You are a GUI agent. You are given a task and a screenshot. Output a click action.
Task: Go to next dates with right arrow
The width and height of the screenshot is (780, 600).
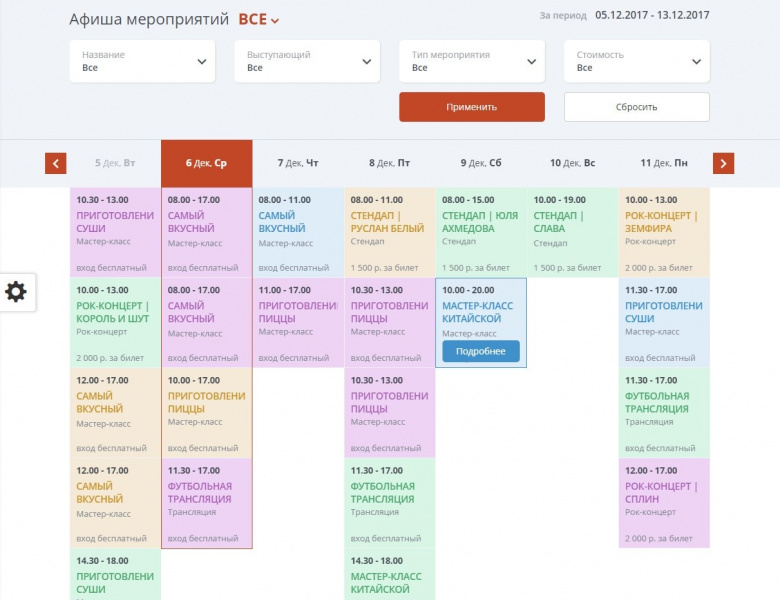(x=723, y=163)
